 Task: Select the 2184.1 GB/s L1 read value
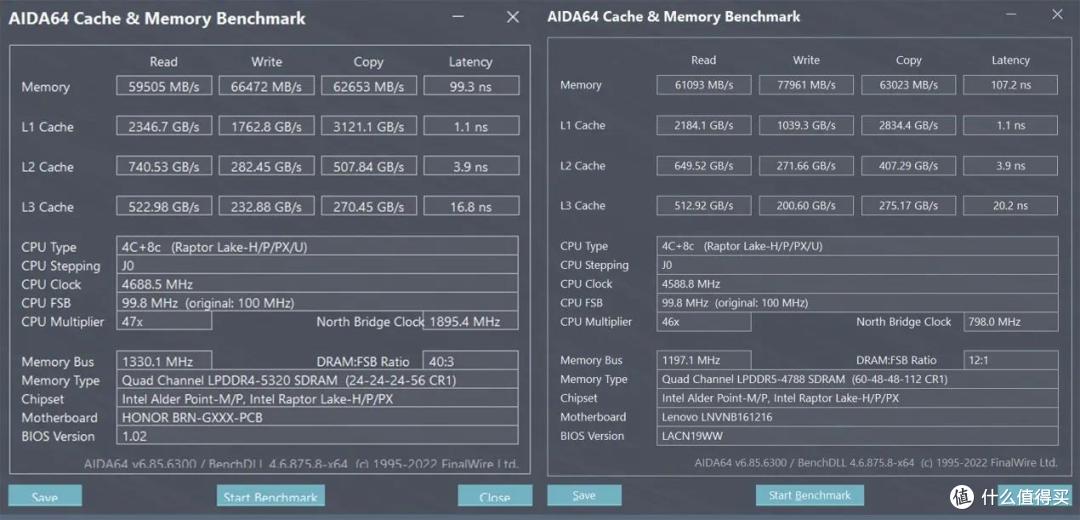tap(703, 125)
